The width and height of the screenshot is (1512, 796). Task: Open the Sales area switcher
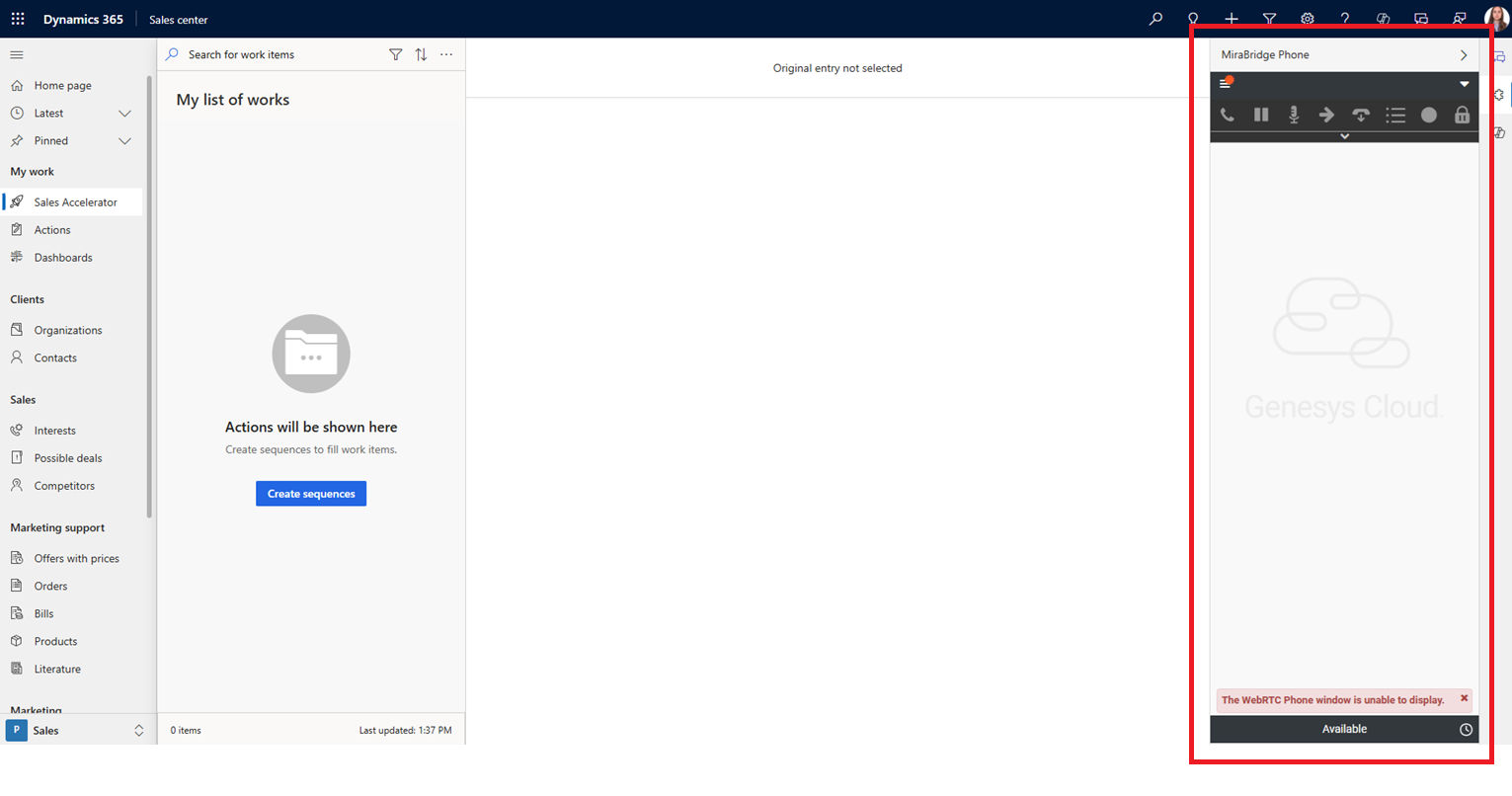pyautogui.click(x=77, y=731)
